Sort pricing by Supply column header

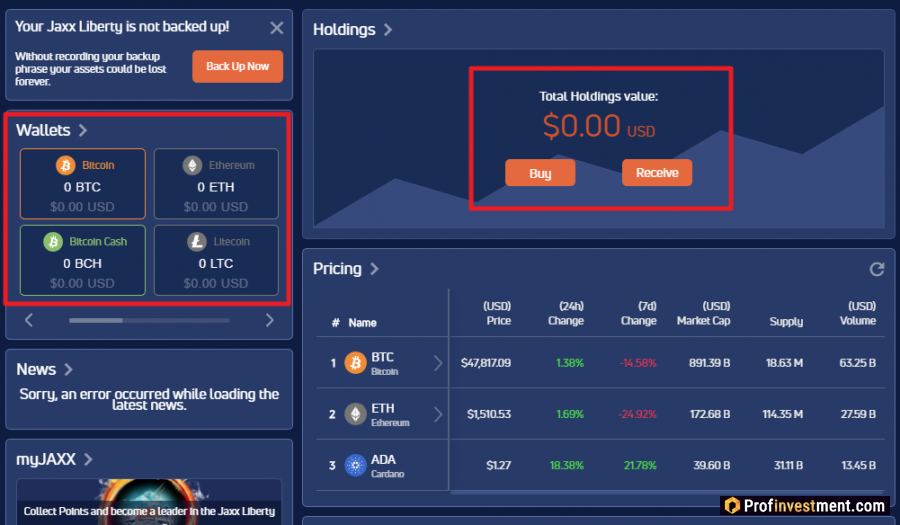[786, 321]
